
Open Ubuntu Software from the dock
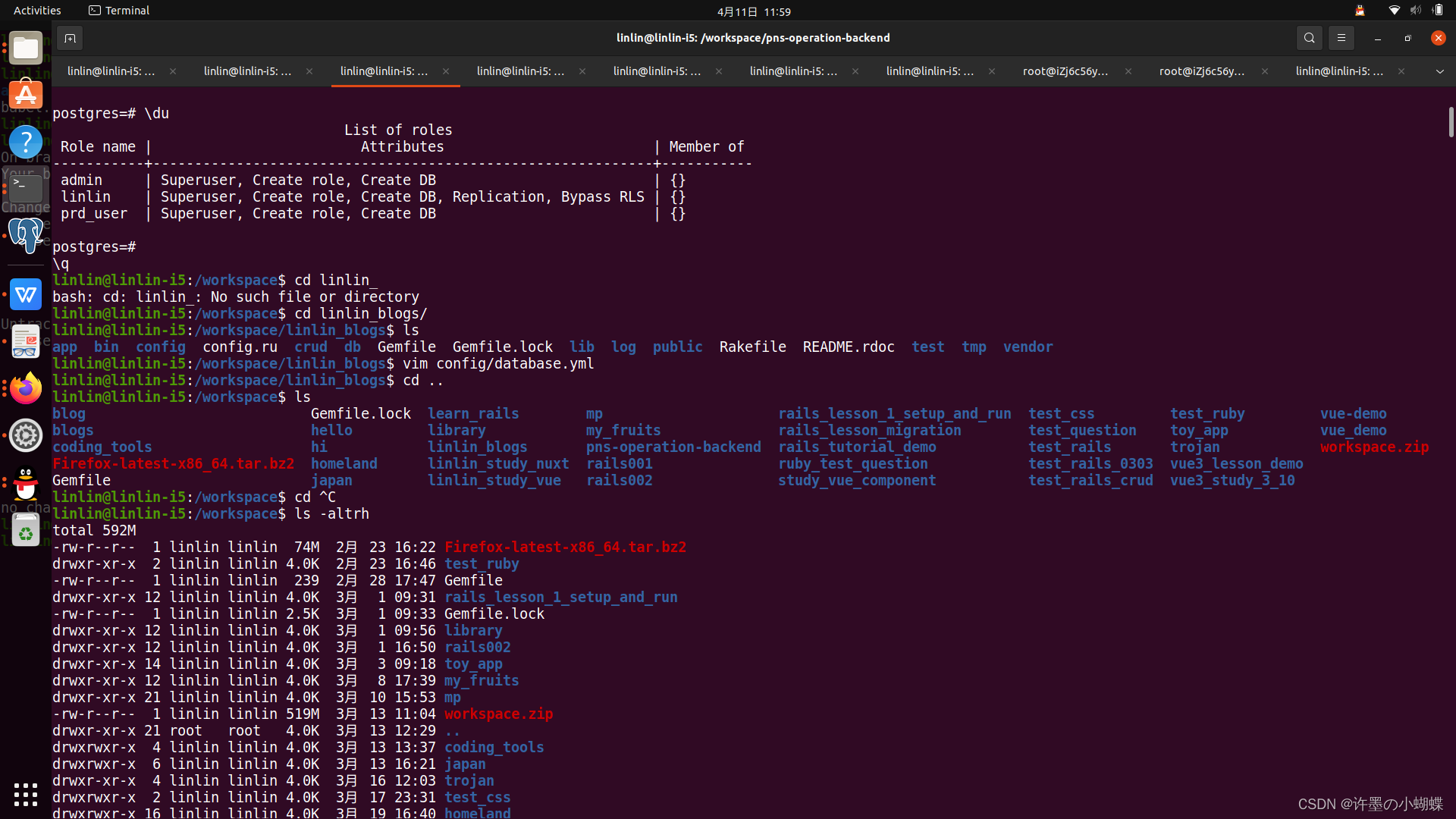click(x=26, y=95)
